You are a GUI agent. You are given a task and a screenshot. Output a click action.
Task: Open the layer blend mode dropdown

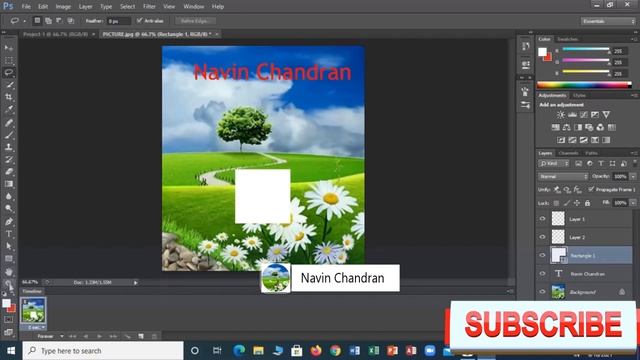point(563,176)
